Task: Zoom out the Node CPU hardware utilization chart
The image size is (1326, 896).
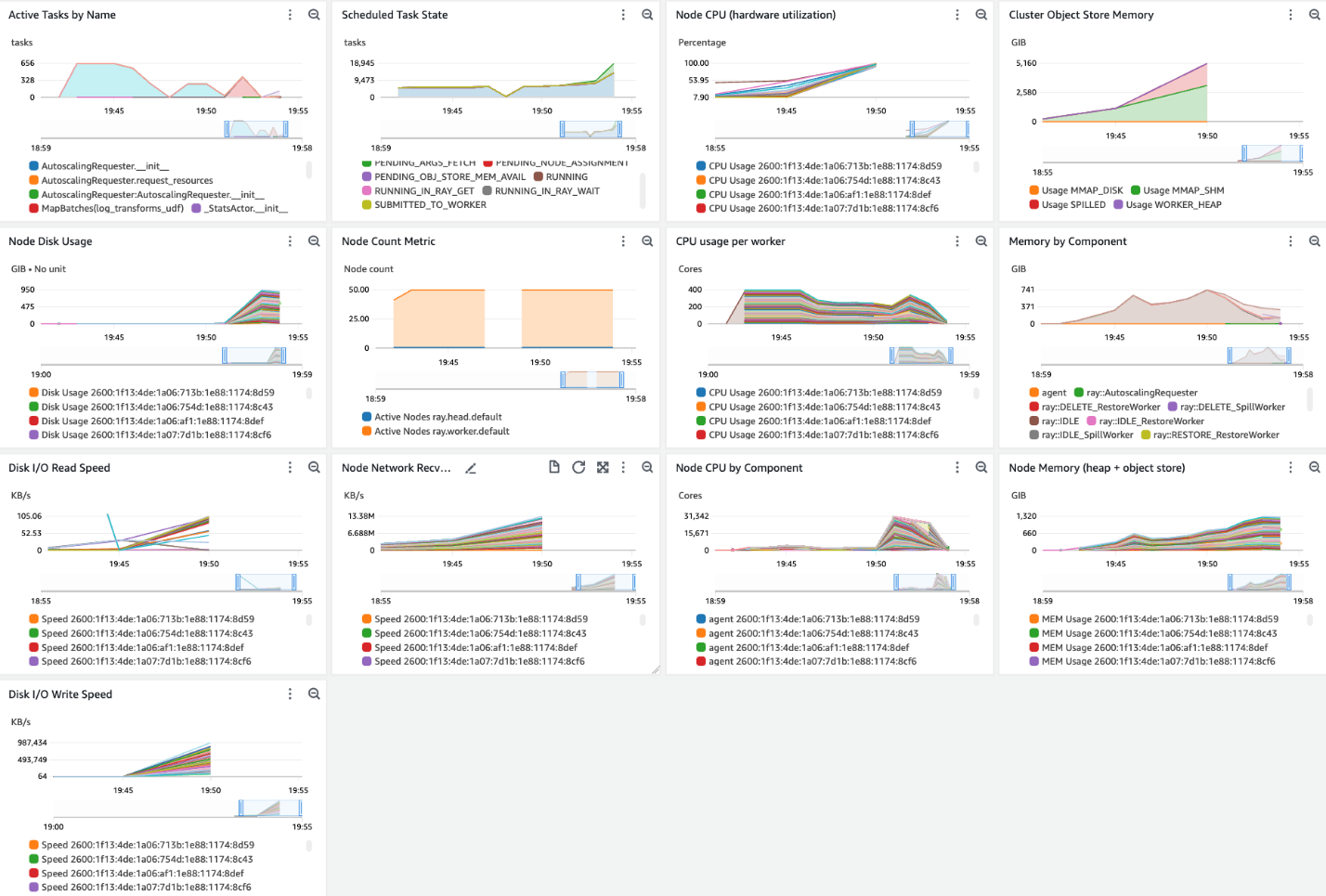Action: 981,14
